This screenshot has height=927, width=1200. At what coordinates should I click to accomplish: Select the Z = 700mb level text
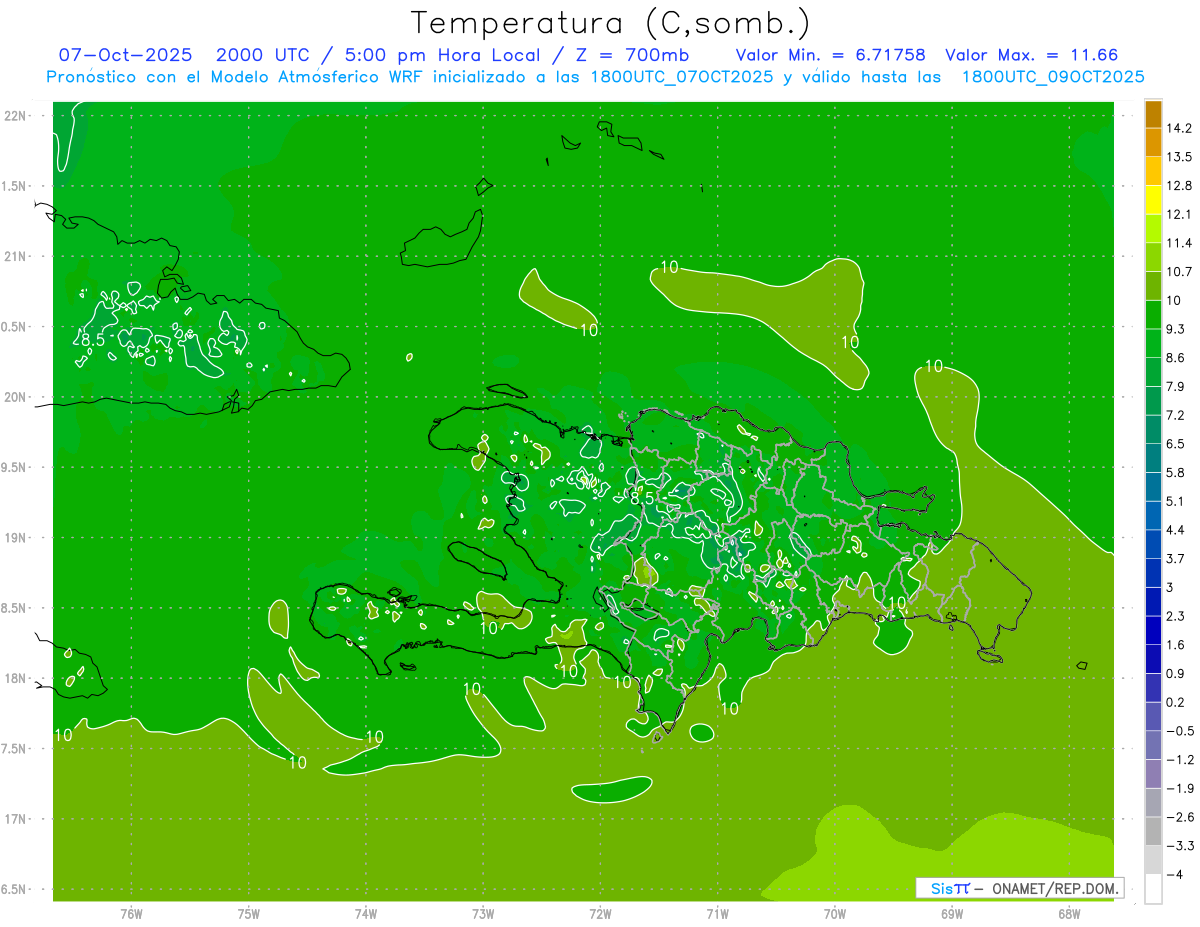tap(646, 55)
